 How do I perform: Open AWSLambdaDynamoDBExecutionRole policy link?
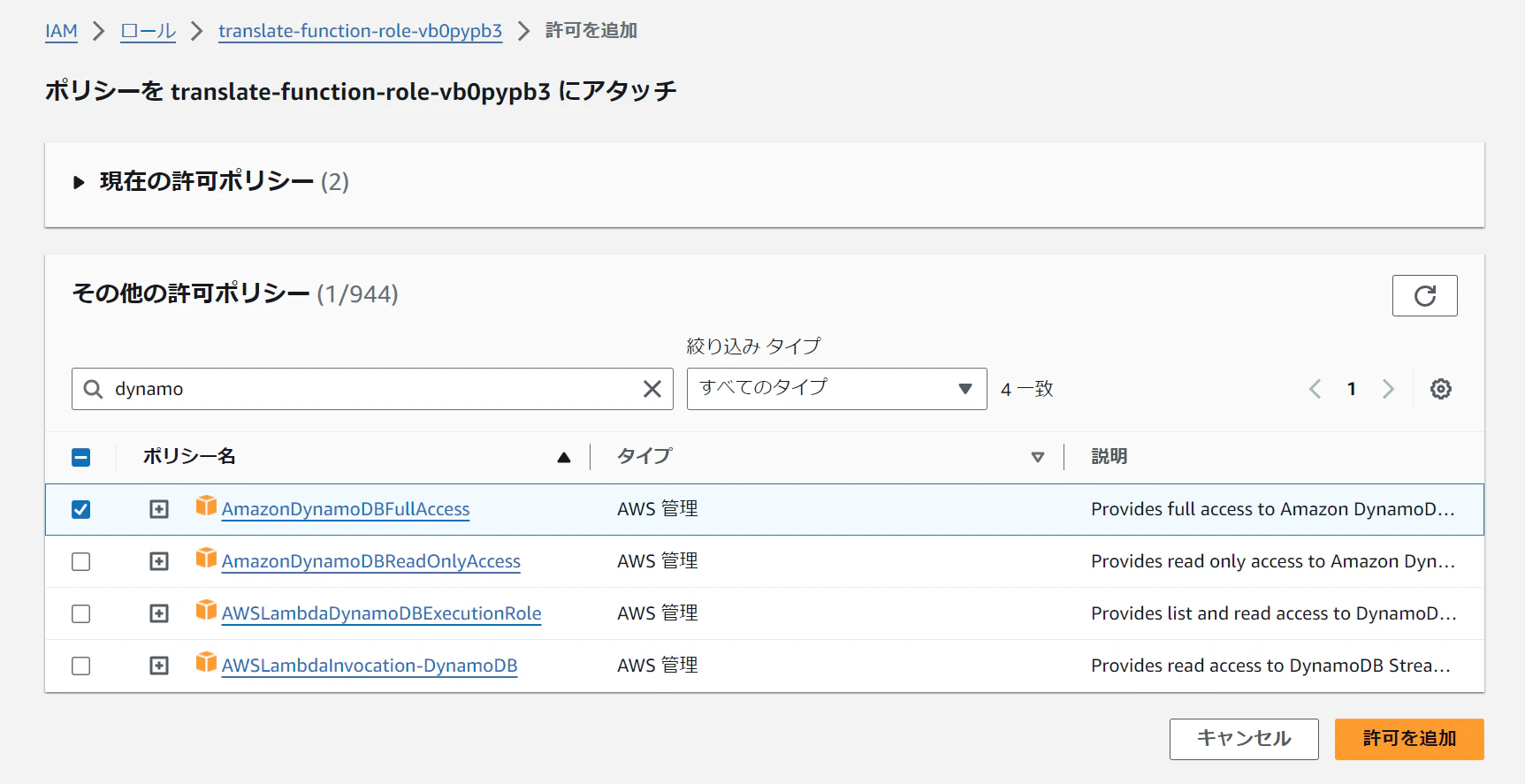(x=381, y=613)
